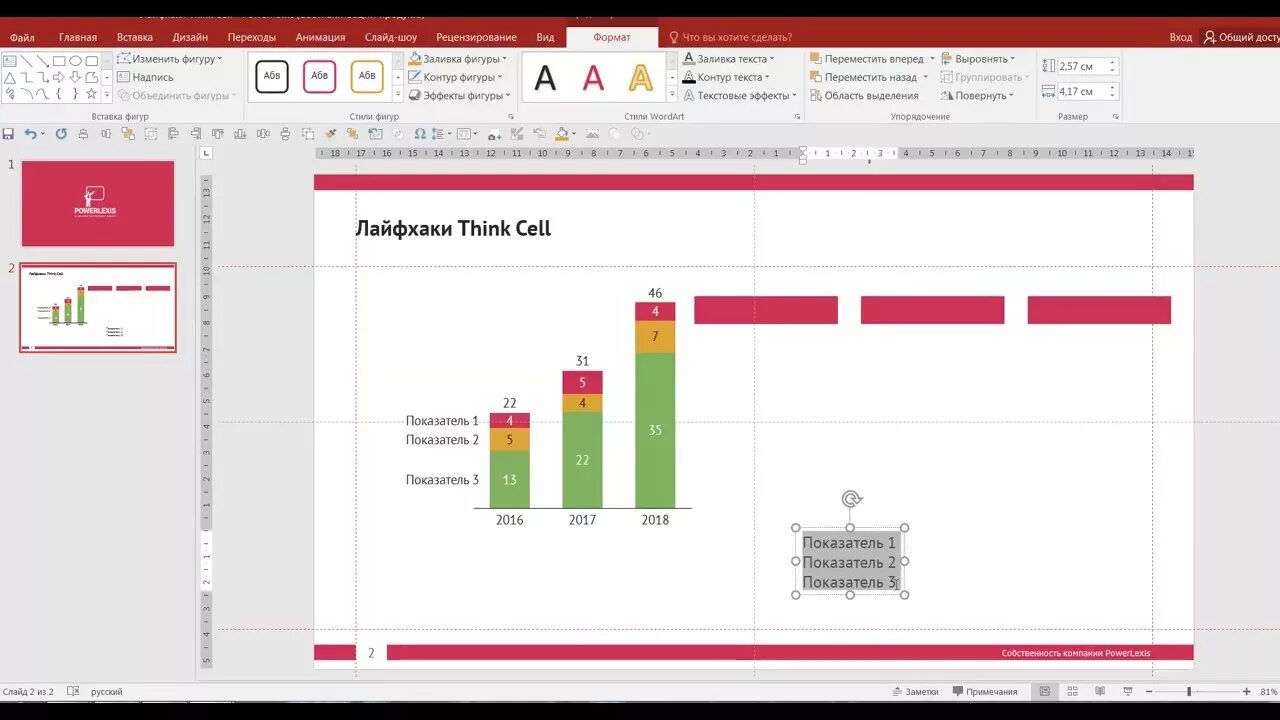Select the down arrow shape in gallery

click(x=75, y=78)
